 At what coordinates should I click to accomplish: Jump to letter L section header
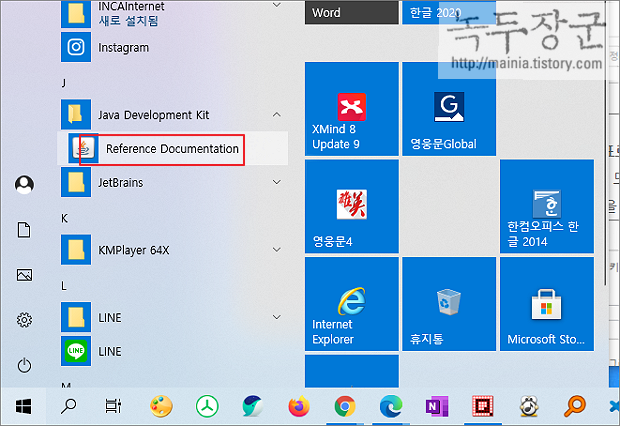click(x=64, y=286)
